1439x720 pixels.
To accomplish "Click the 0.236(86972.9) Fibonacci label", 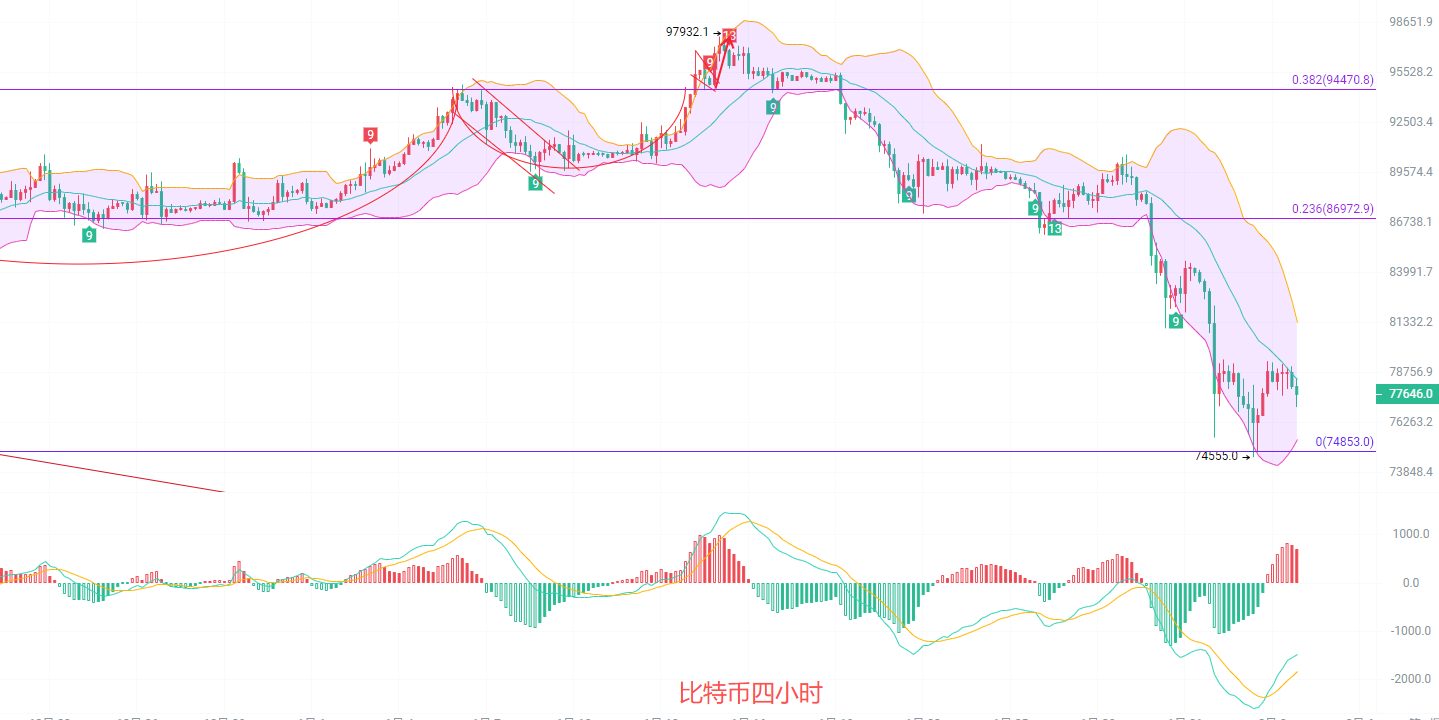I will 1332,209.
